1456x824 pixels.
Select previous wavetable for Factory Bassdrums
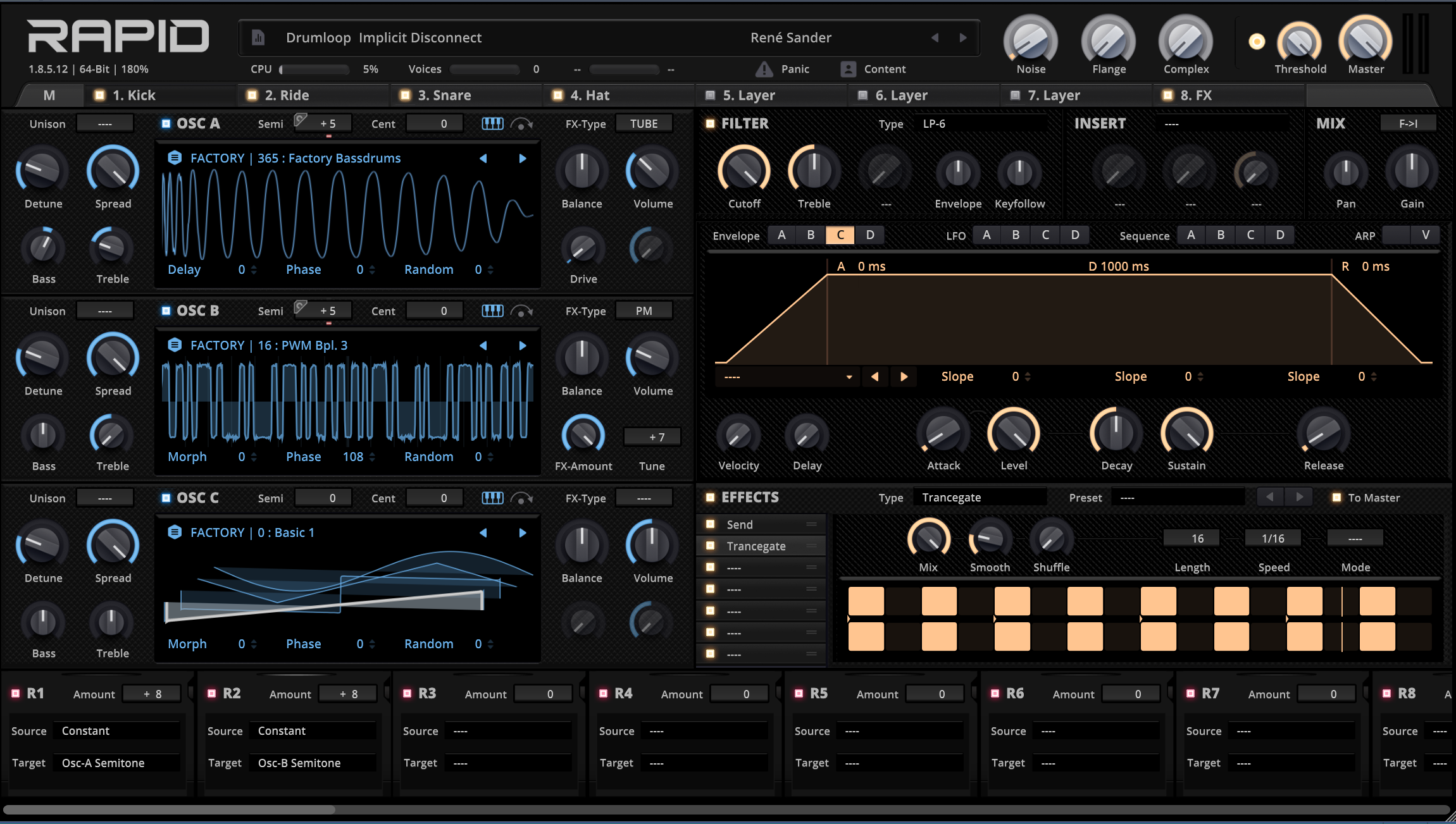(x=483, y=158)
